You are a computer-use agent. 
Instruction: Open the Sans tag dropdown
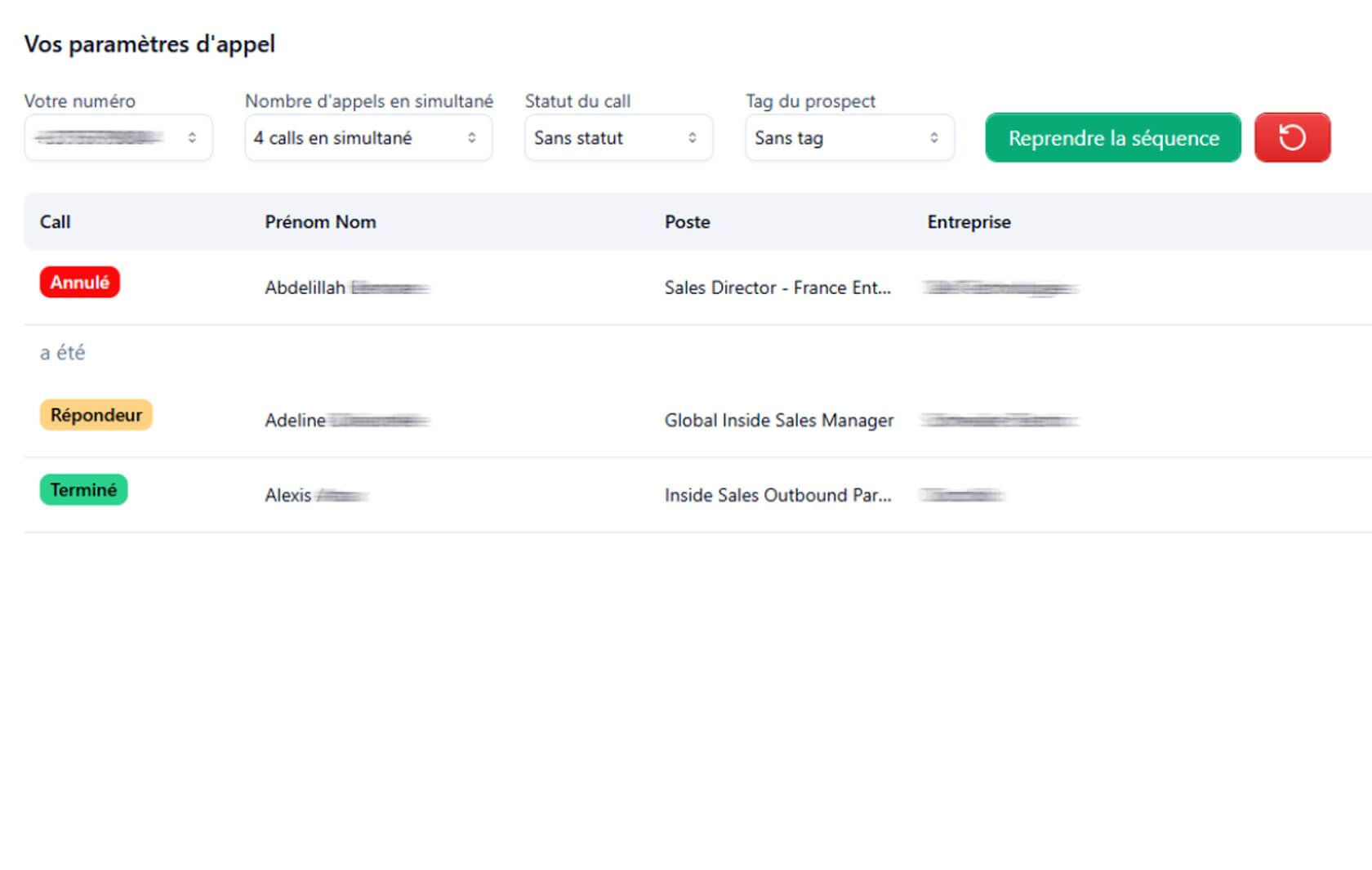[849, 137]
